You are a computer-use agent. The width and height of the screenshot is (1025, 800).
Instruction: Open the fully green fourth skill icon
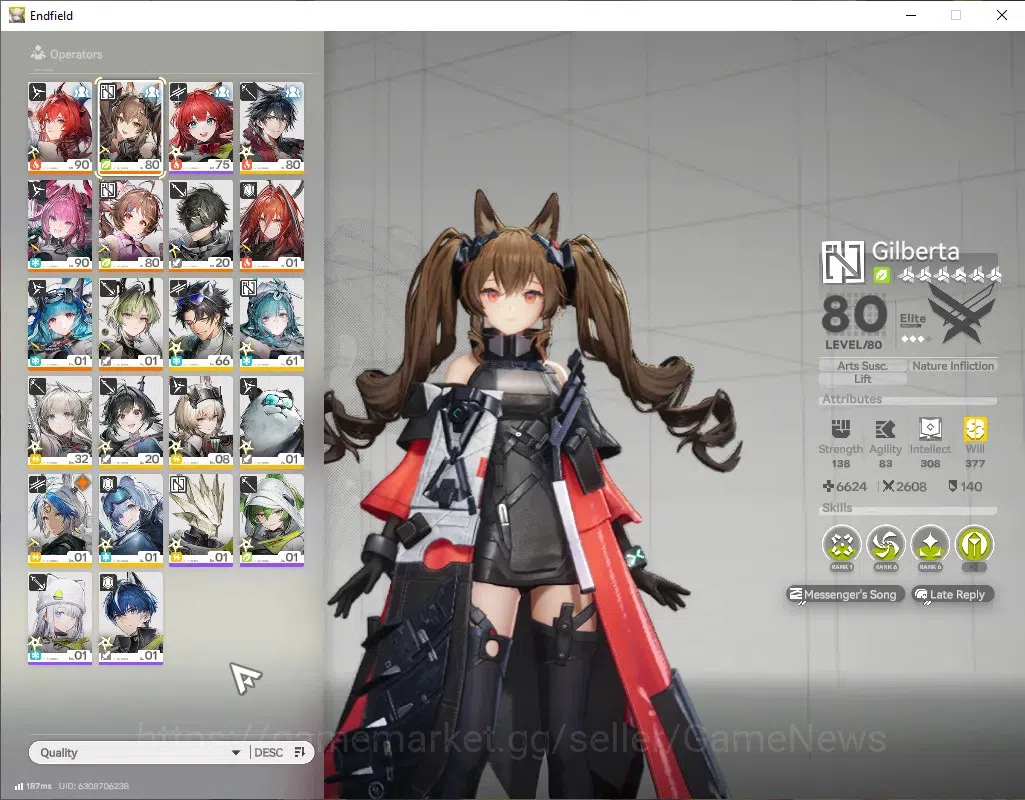974,544
